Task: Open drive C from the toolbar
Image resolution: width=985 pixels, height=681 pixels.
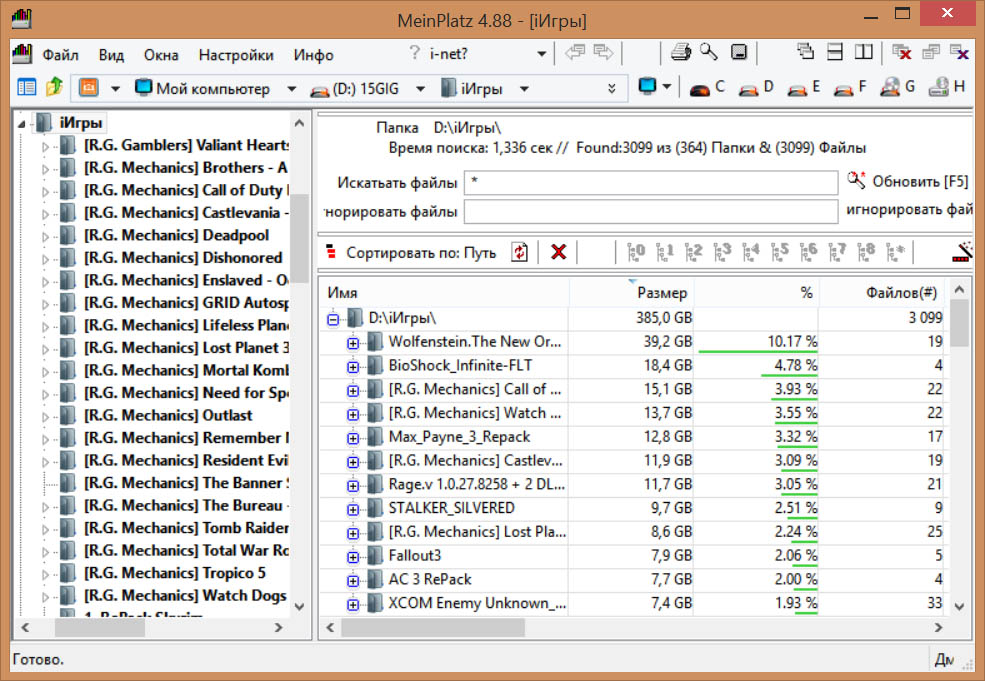Action: [707, 87]
